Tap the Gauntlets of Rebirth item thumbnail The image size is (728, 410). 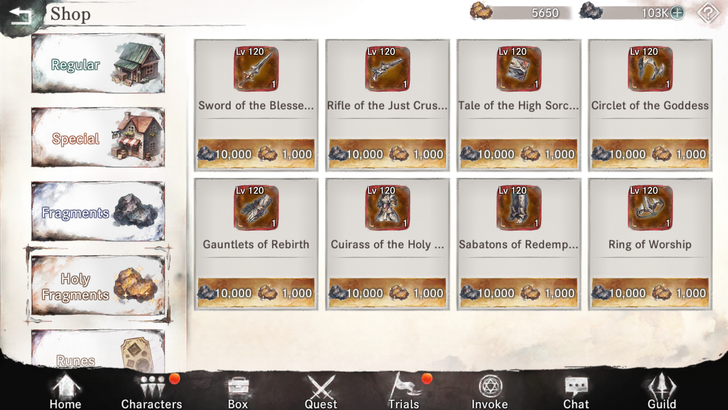point(256,208)
